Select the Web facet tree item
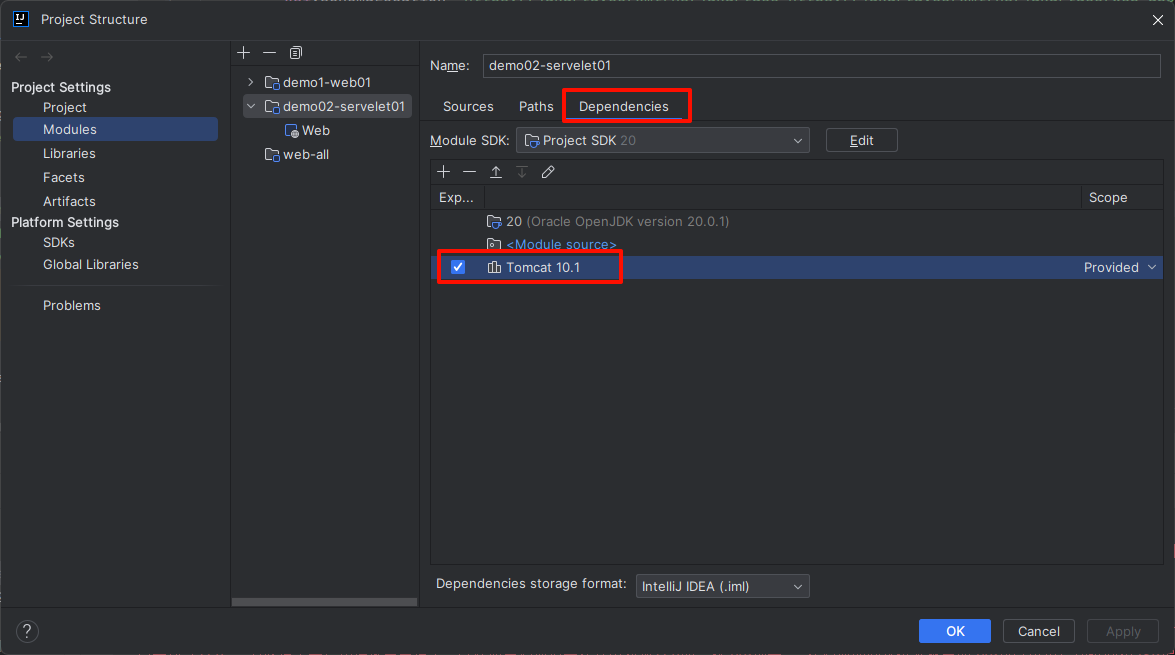Image resolution: width=1175 pixels, height=655 pixels. click(315, 130)
